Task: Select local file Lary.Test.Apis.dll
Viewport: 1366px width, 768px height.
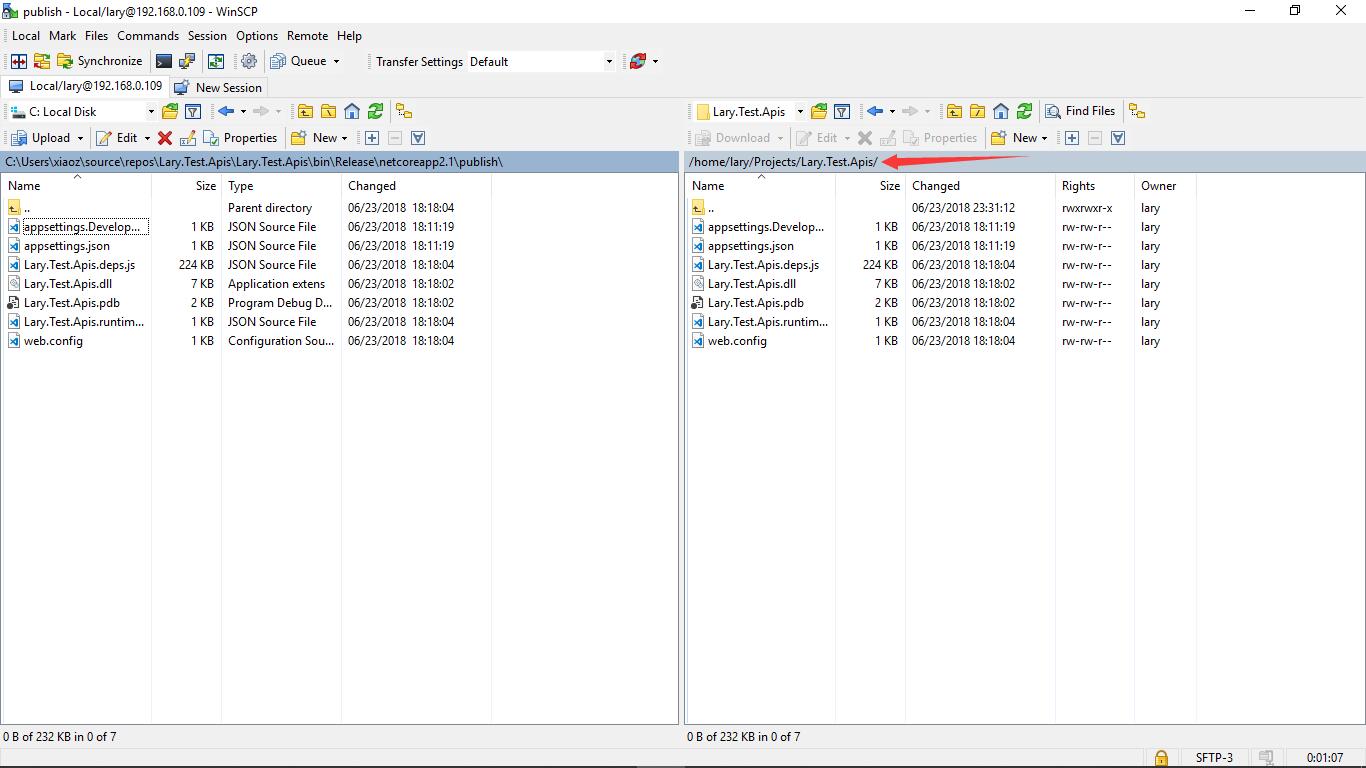Action: [x=68, y=284]
